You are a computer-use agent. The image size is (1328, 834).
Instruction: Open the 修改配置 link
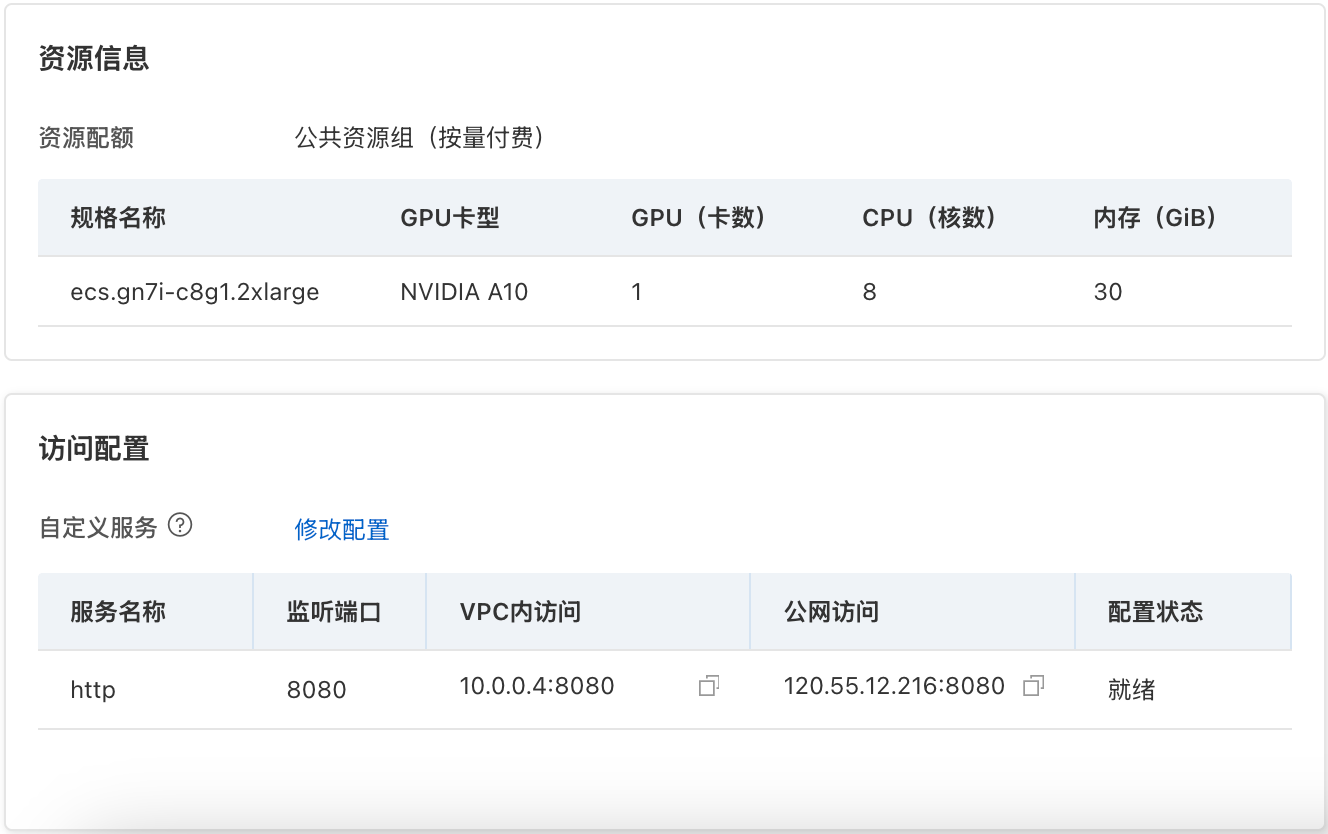[x=342, y=529]
